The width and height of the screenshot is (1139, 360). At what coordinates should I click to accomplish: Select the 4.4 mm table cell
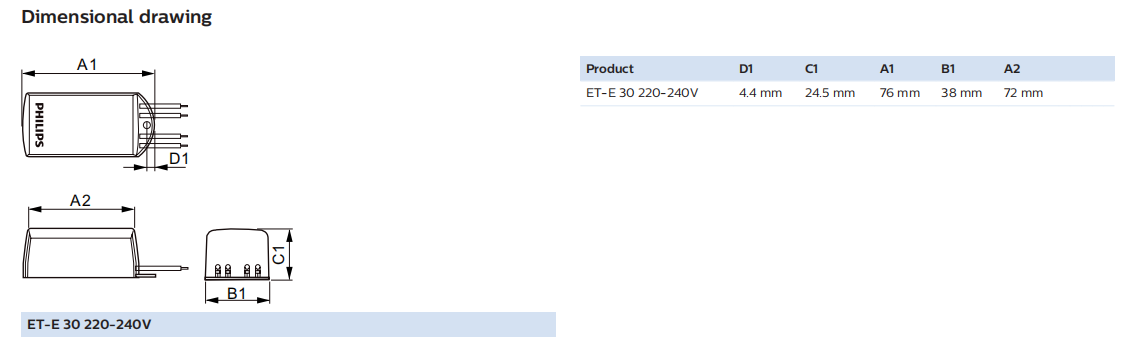click(x=761, y=93)
